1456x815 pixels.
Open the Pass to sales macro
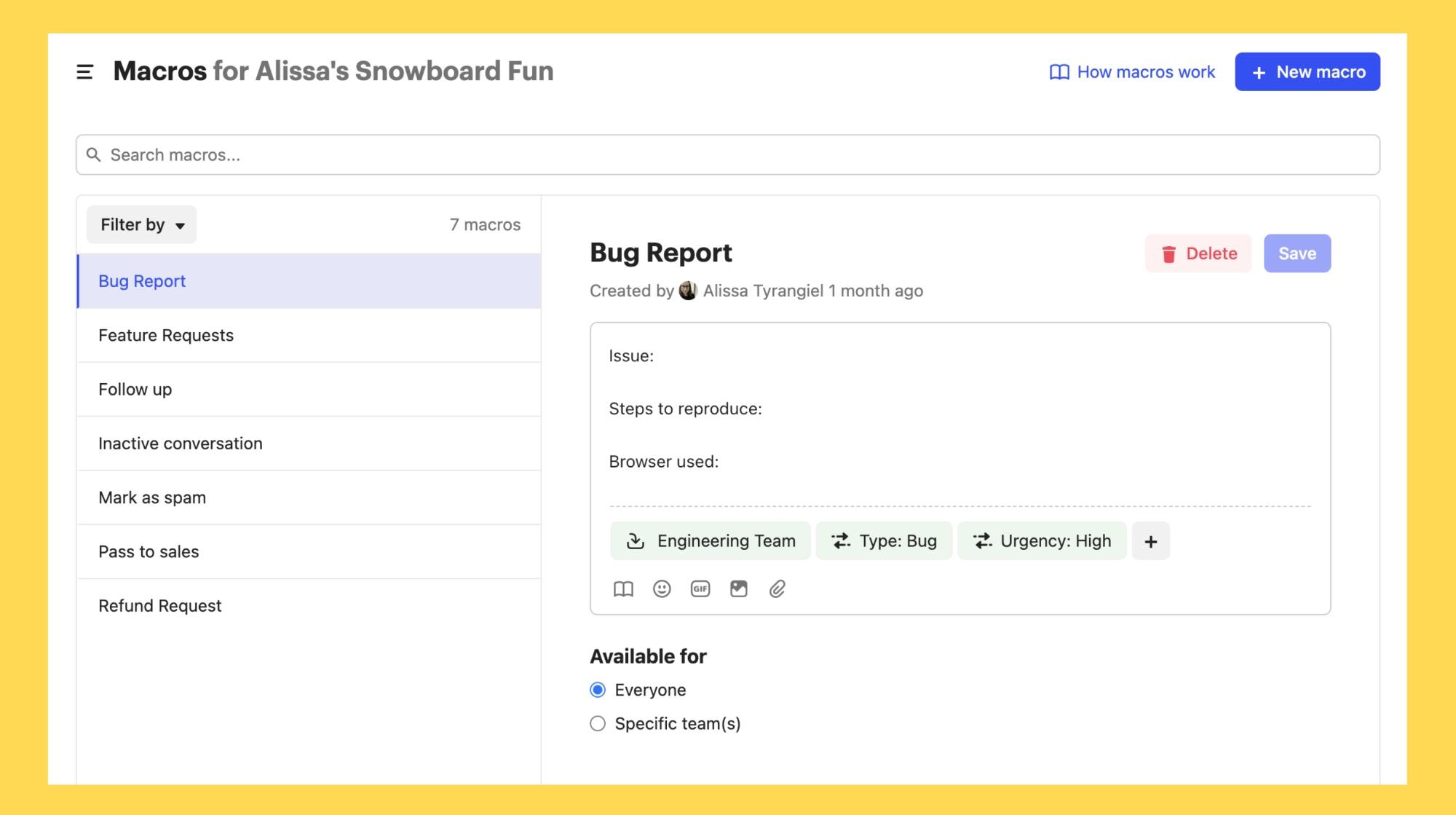pos(309,551)
